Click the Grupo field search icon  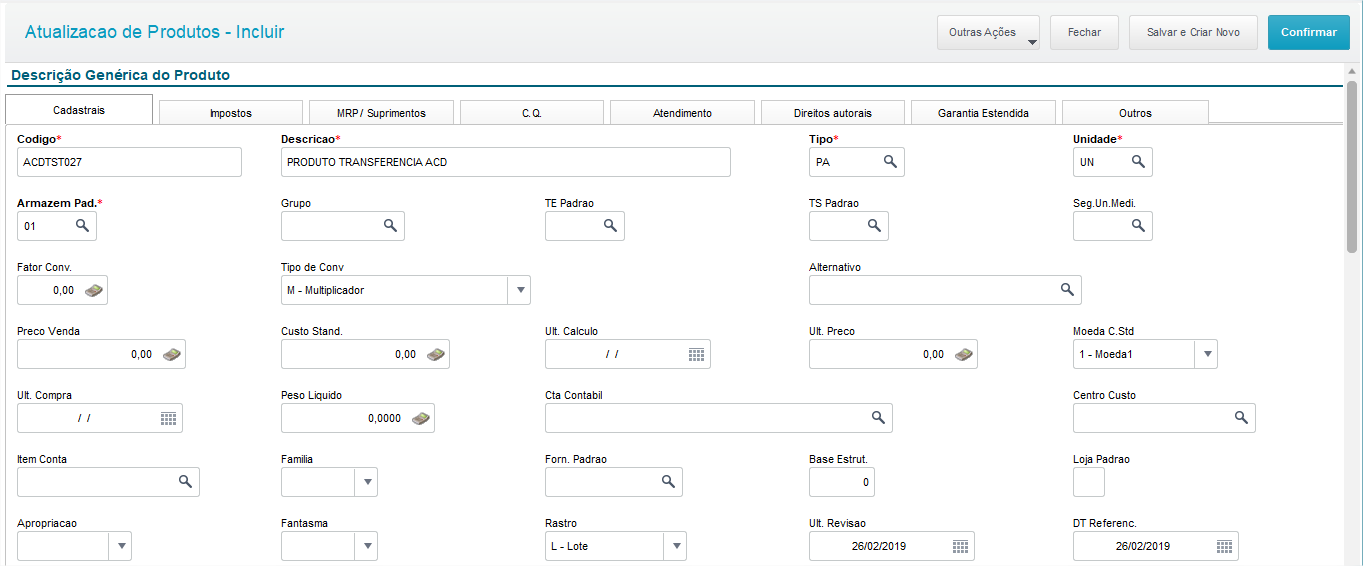390,226
